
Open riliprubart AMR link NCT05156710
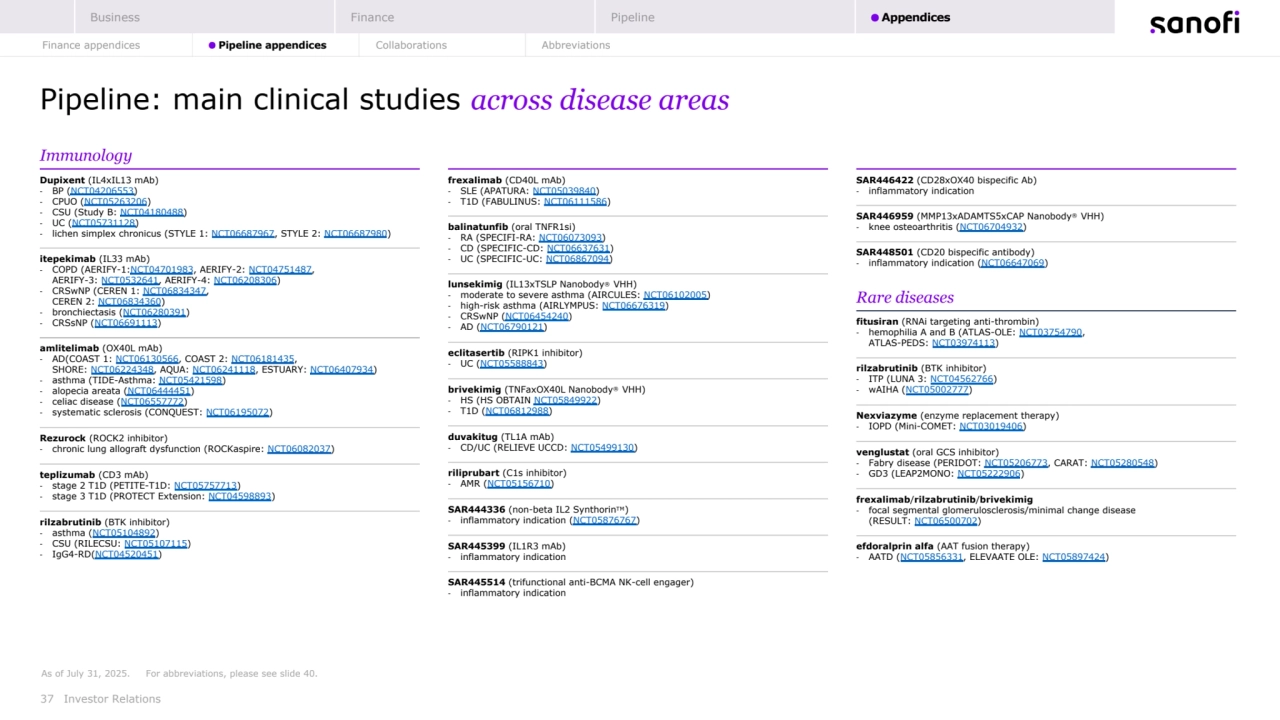[x=518, y=484]
